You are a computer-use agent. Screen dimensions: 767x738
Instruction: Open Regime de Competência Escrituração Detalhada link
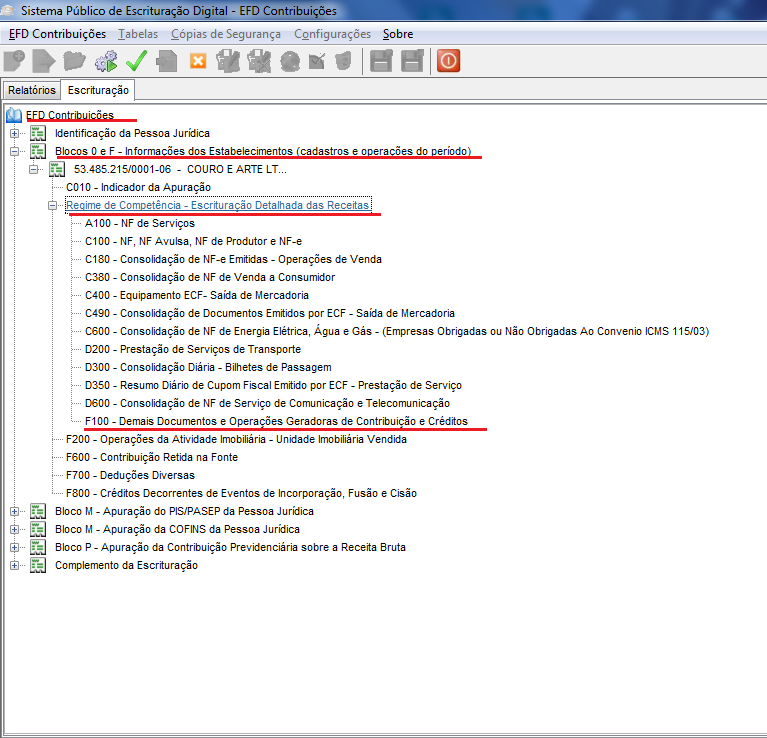[x=218, y=205]
